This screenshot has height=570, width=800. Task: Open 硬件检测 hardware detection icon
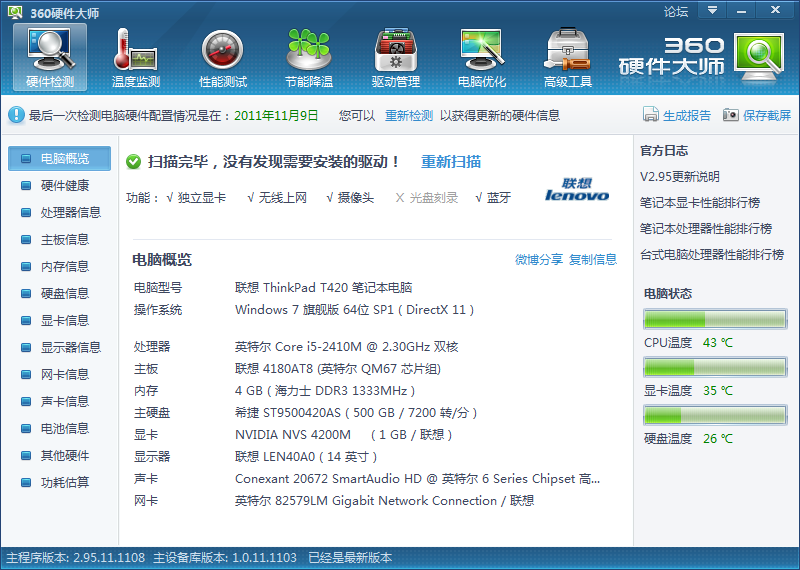(50, 58)
